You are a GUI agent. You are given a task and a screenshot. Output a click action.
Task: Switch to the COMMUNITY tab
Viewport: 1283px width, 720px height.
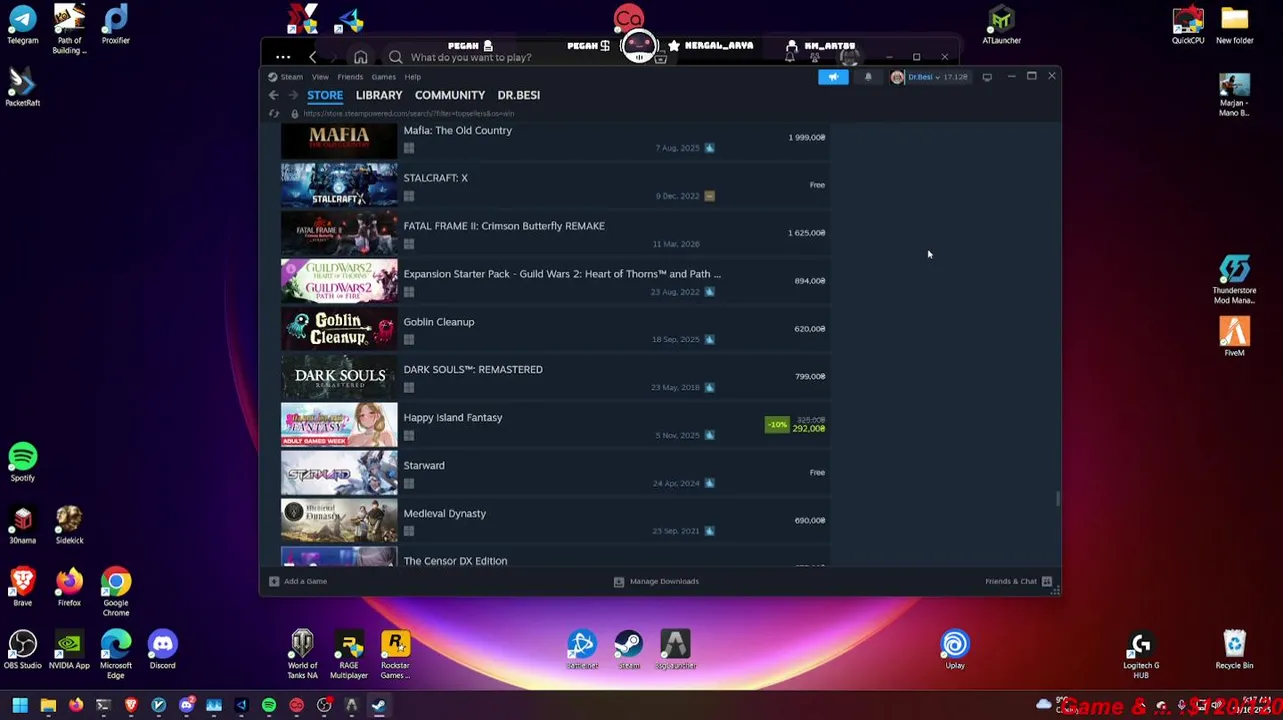point(450,95)
